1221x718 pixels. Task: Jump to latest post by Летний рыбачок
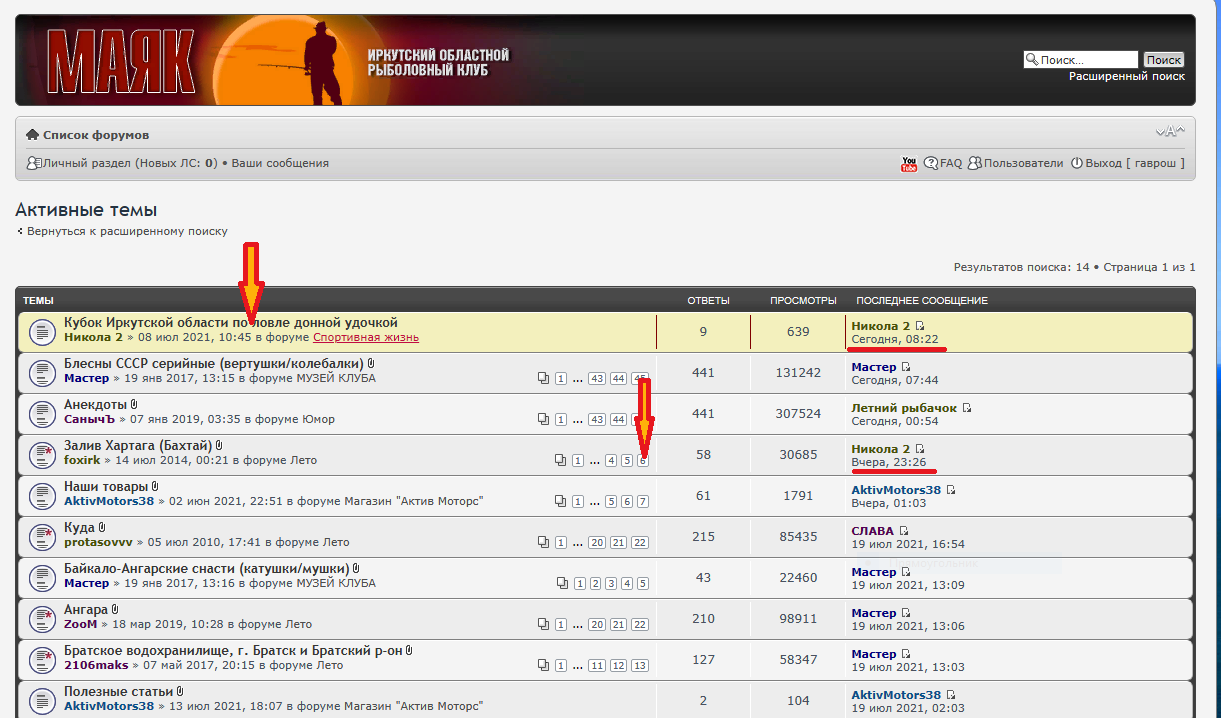pyautogui.click(x=967, y=408)
